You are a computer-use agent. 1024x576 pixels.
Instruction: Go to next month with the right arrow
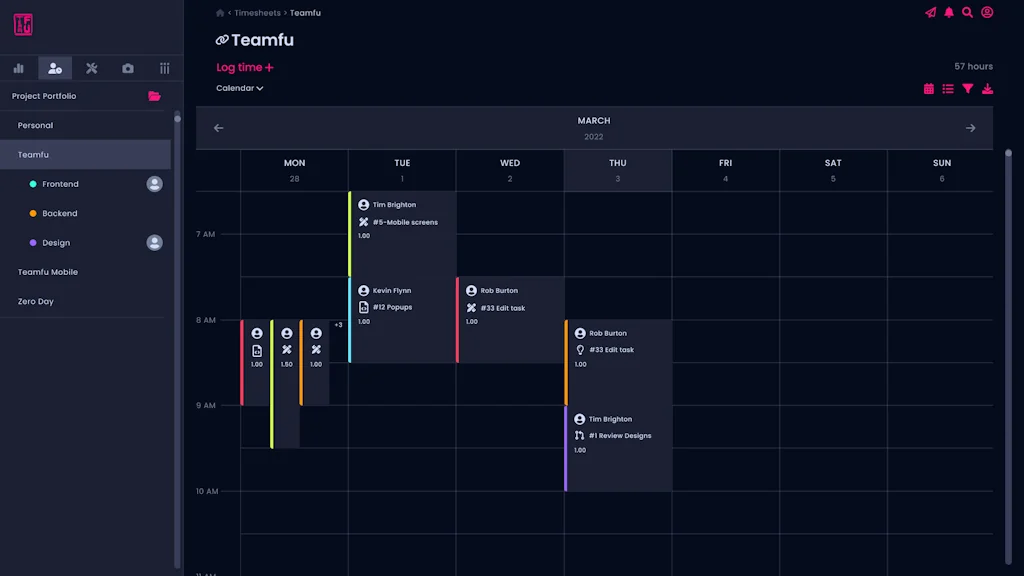pos(971,127)
